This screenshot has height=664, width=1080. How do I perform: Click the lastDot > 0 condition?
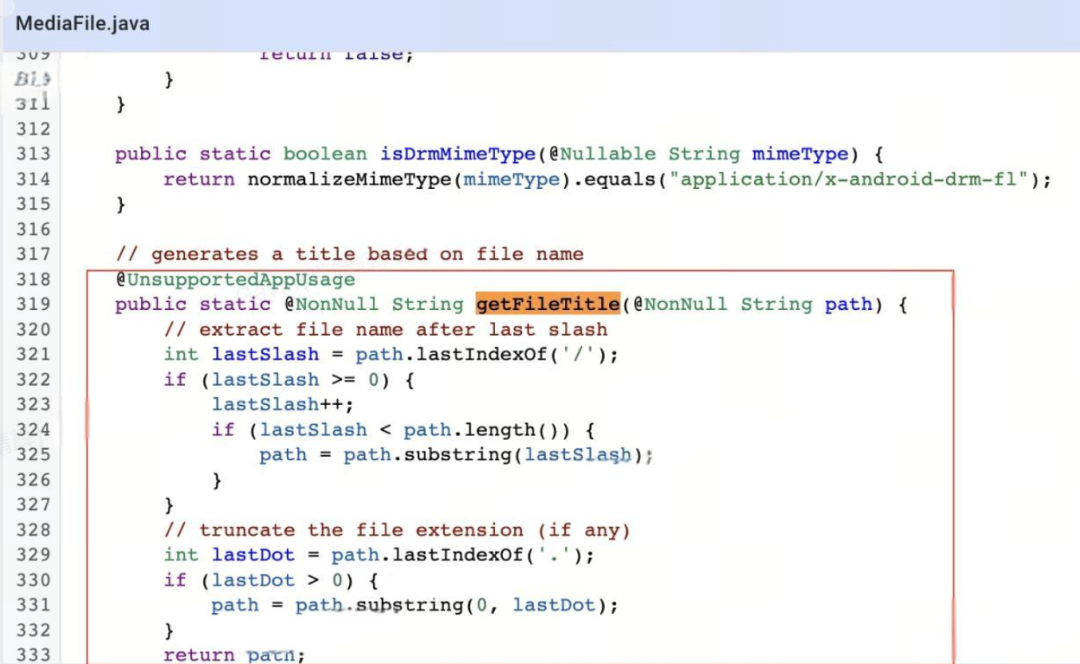tap(277, 580)
